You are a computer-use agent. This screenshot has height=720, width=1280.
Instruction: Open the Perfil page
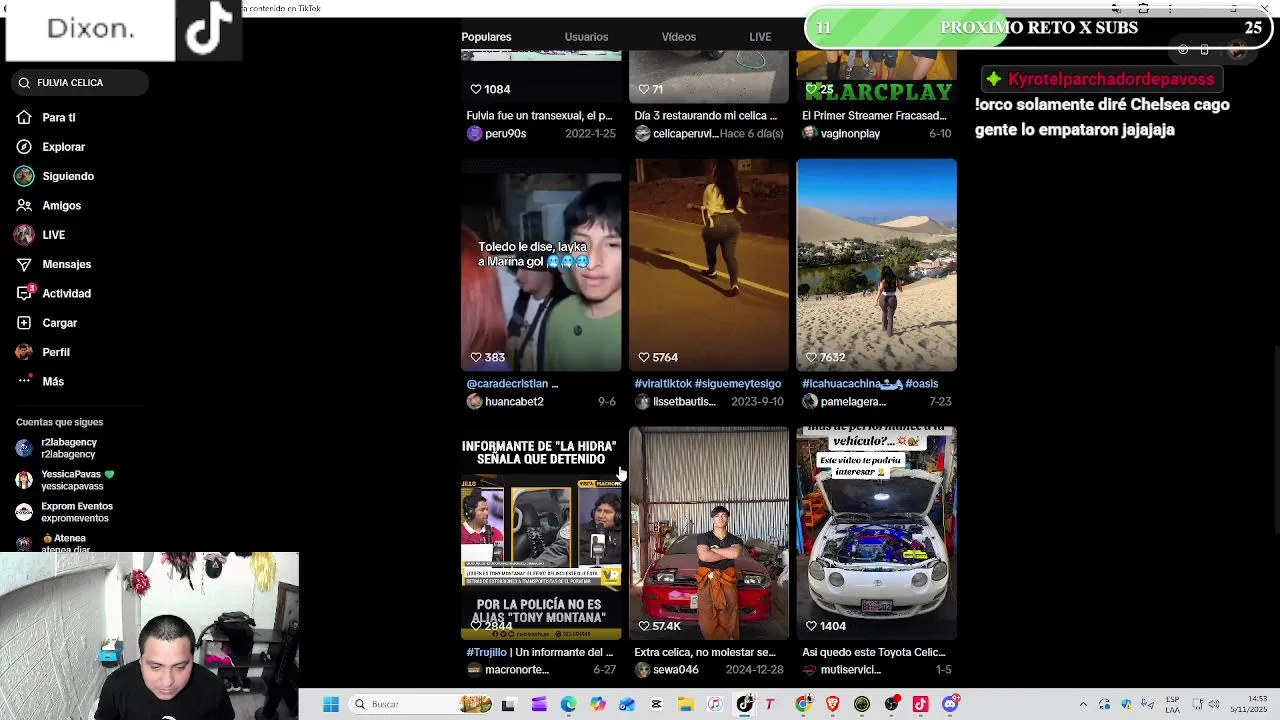pos(43,352)
